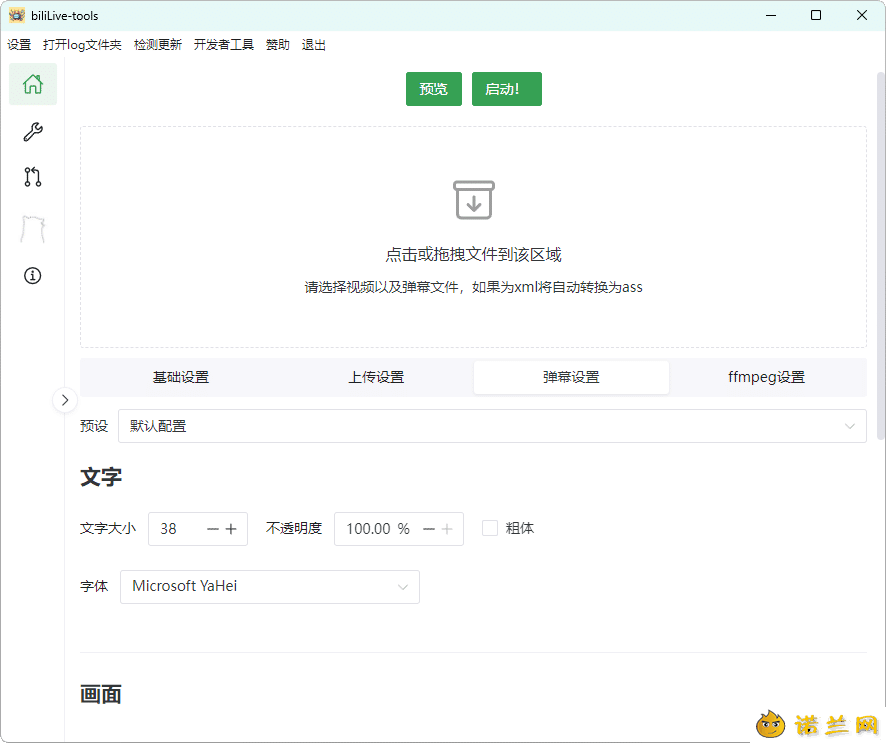This screenshot has width=886, height=743.
Task: Click 打开log文件夹 menu item
Action: click(x=82, y=45)
